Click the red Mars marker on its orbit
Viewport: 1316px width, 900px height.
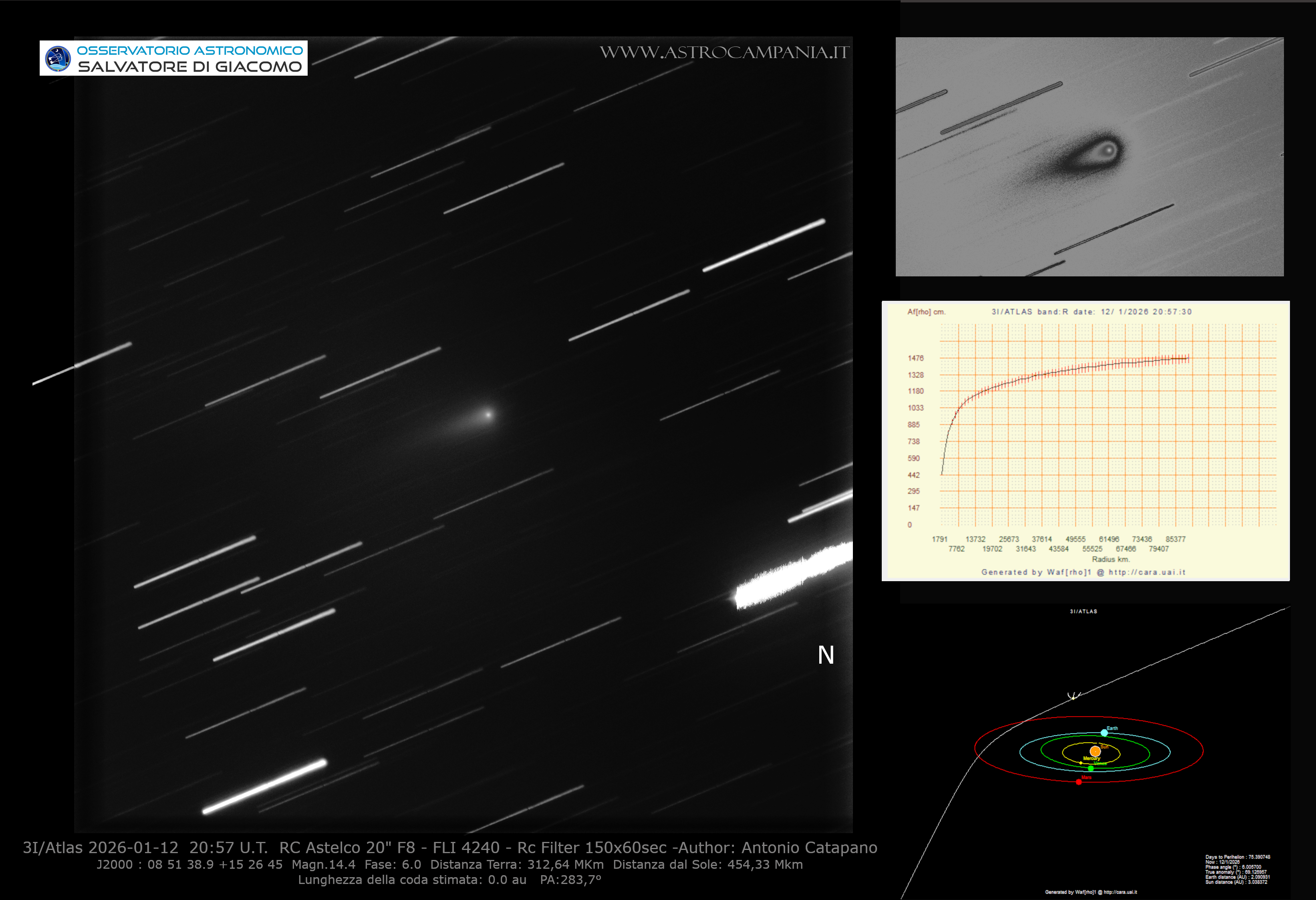(1079, 782)
